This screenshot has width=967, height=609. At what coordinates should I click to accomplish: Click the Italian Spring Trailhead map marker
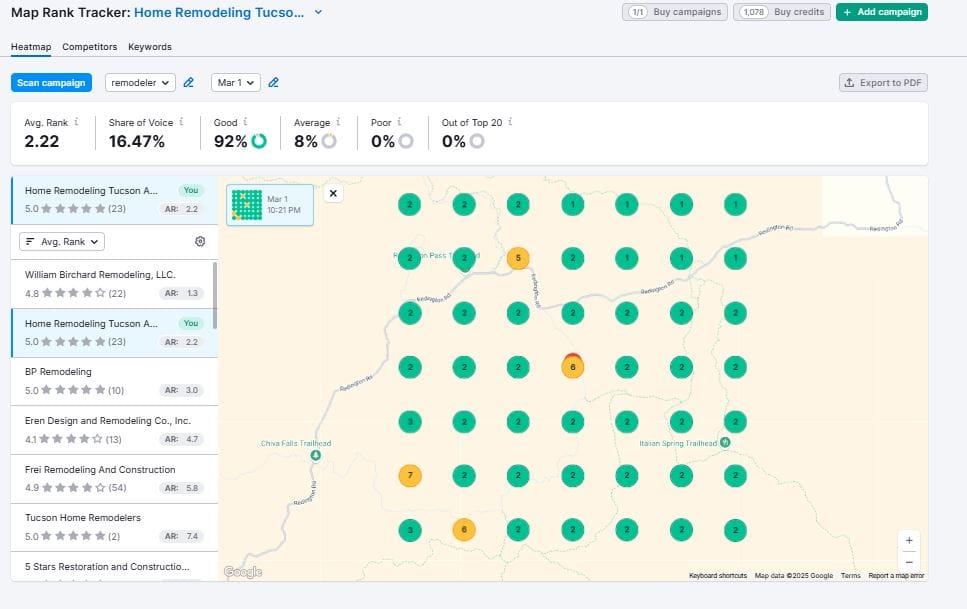coord(725,442)
